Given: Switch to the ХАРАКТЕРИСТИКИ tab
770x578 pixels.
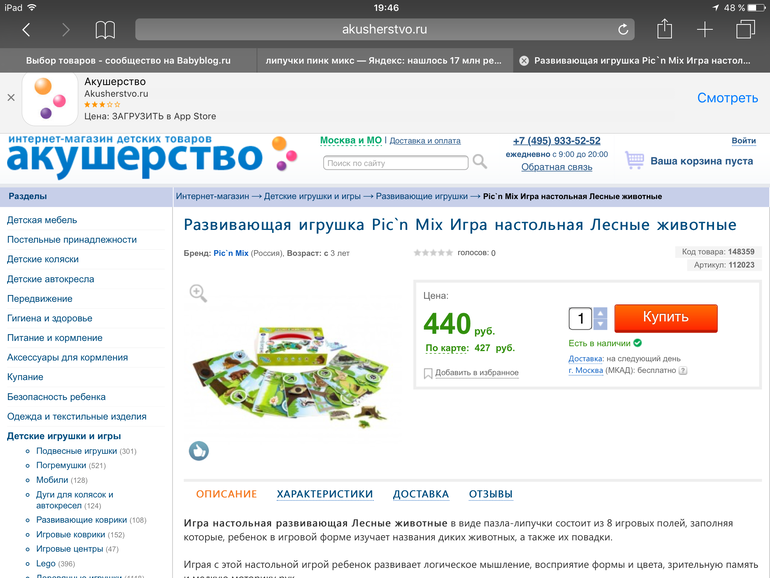Looking at the screenshot, I should pyautogui.click(x=325, y=494).
